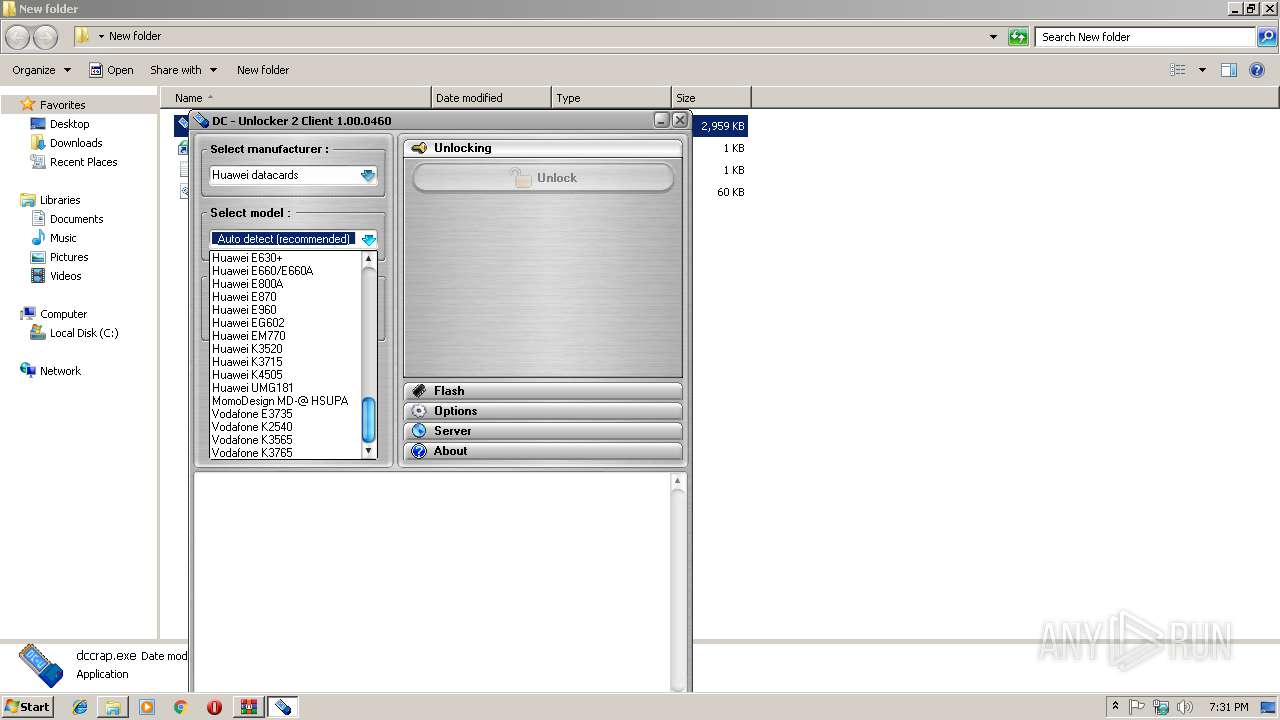
Task: Open the Share with menu
Action: pyautogui.click(x=183, y=70)
